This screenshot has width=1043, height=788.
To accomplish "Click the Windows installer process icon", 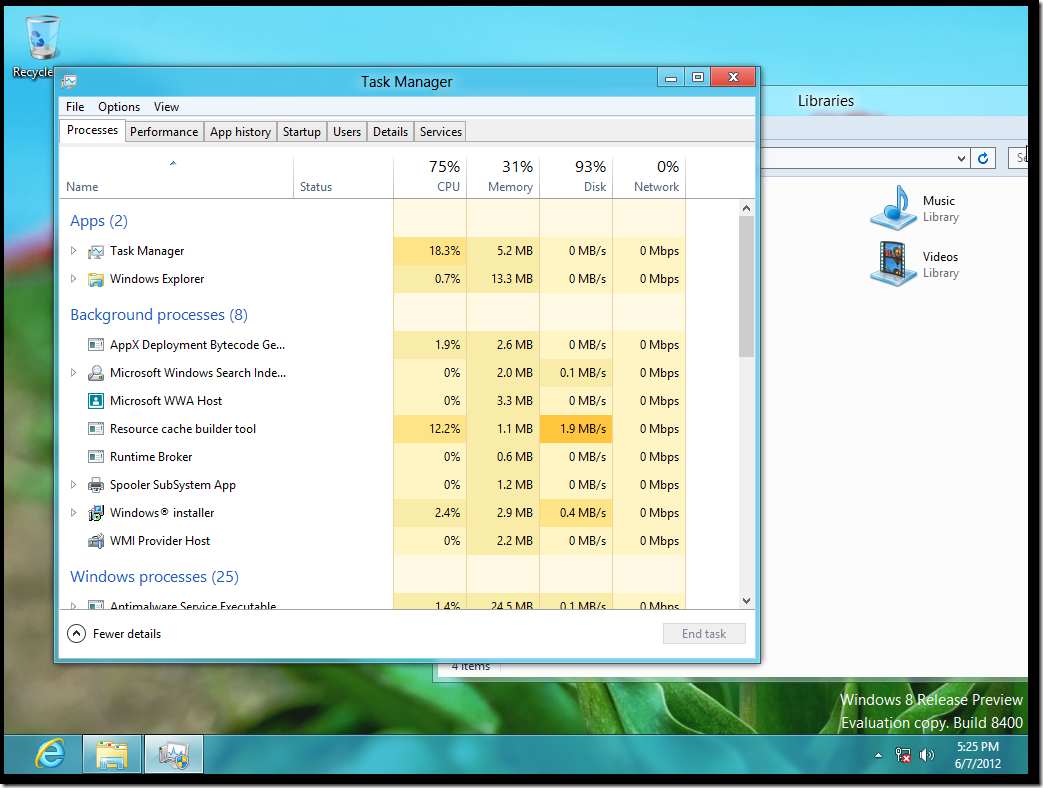I will pyautogui.click(x=96, y=513).
